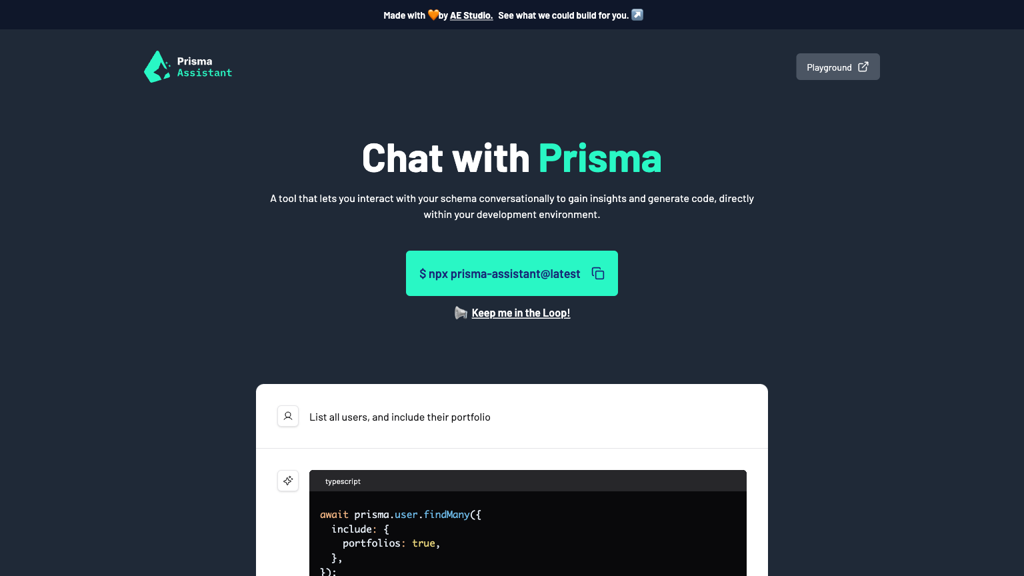
Task: Click the dark typescript code block
Action: 527,530
